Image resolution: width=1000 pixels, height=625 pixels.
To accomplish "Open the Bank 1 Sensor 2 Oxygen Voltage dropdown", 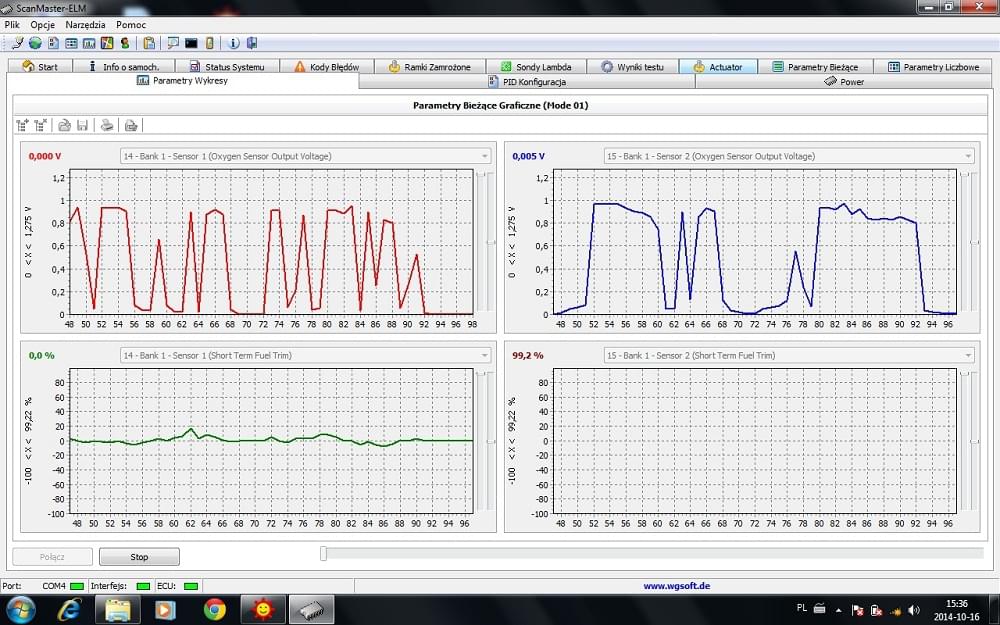I will 789,156.
